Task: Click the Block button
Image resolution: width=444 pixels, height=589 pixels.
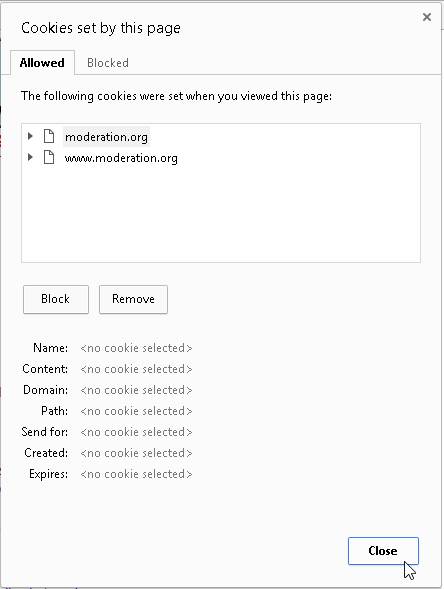Action: pos(56,299)
